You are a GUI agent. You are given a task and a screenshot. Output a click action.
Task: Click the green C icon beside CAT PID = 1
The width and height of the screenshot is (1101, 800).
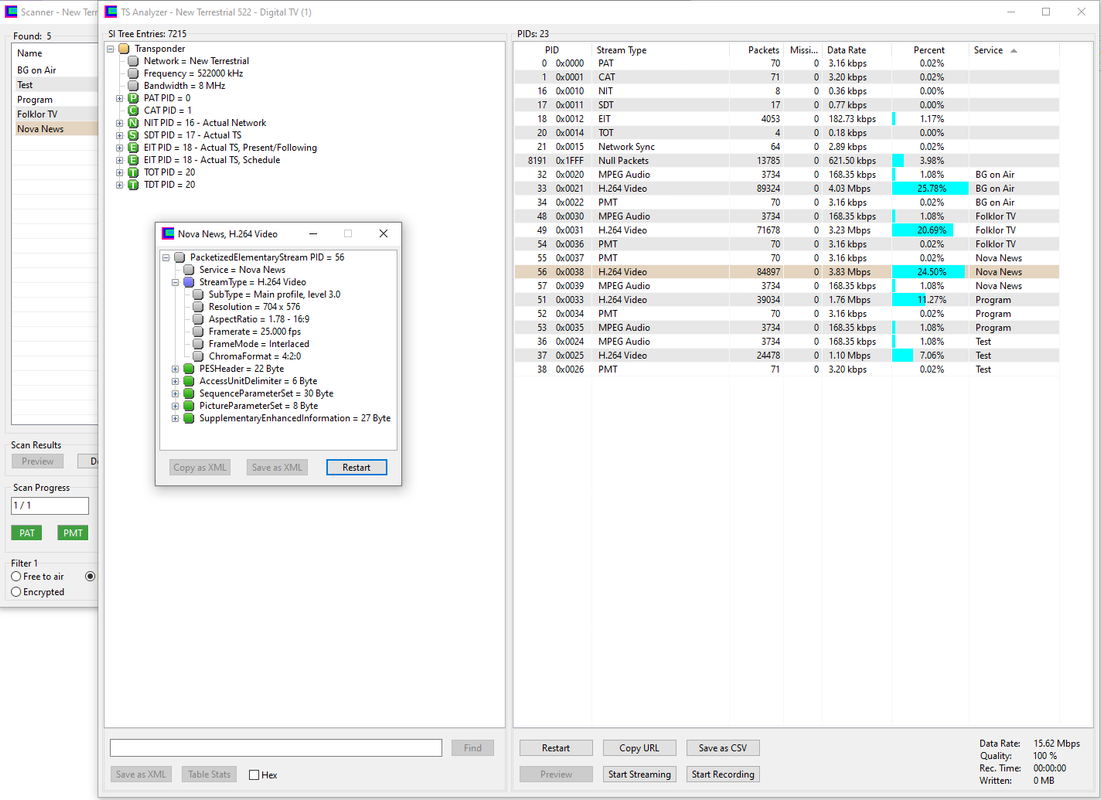[x=133, y=110]
